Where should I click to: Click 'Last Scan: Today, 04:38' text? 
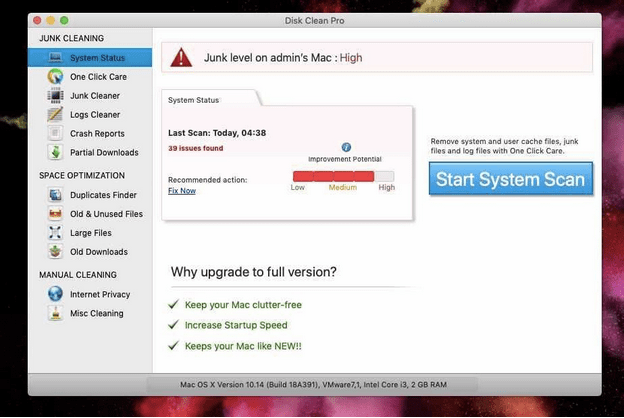click(217, 133)
